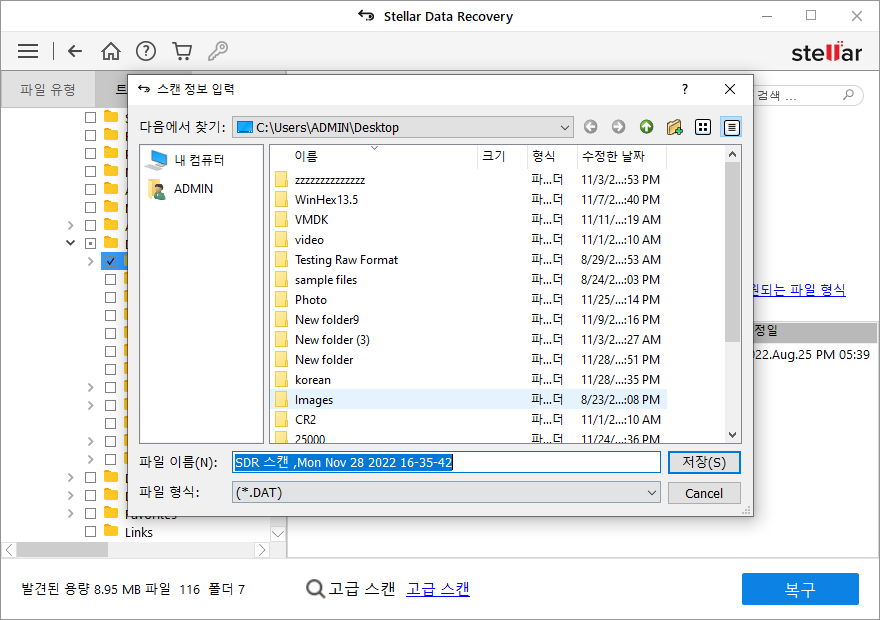Switch the dialog to detail view
Screen dimensions: 880x620
coord(731,127)
